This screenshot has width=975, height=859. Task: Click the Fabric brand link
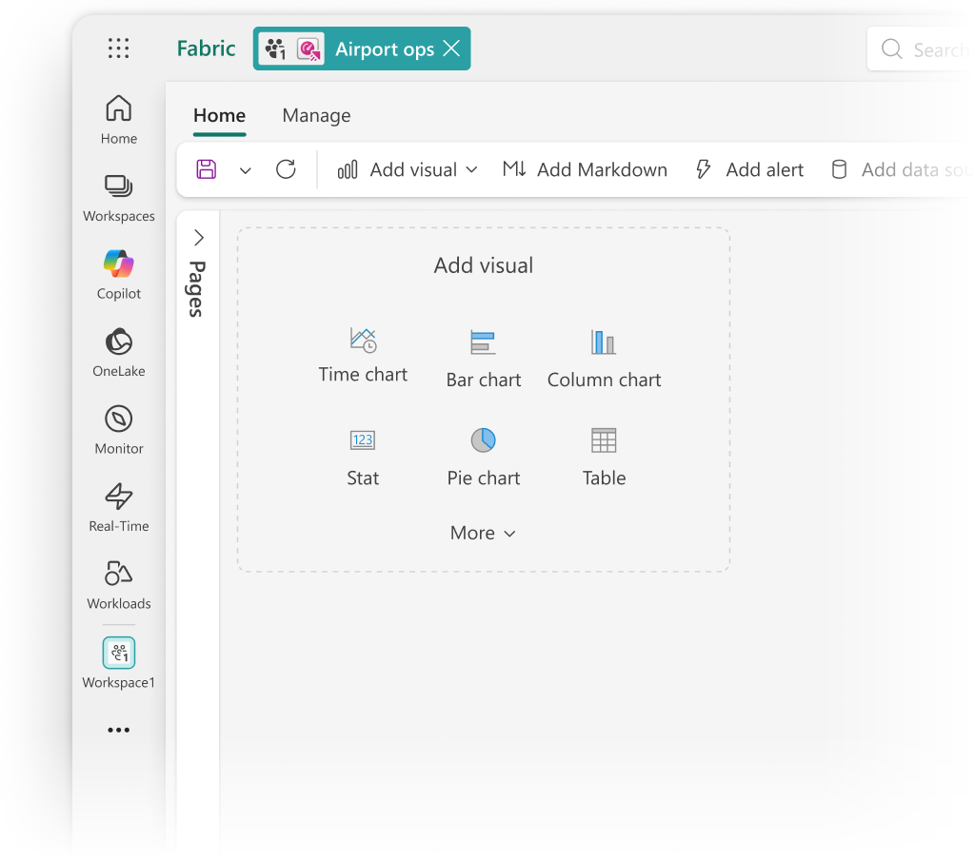[206, 49]
